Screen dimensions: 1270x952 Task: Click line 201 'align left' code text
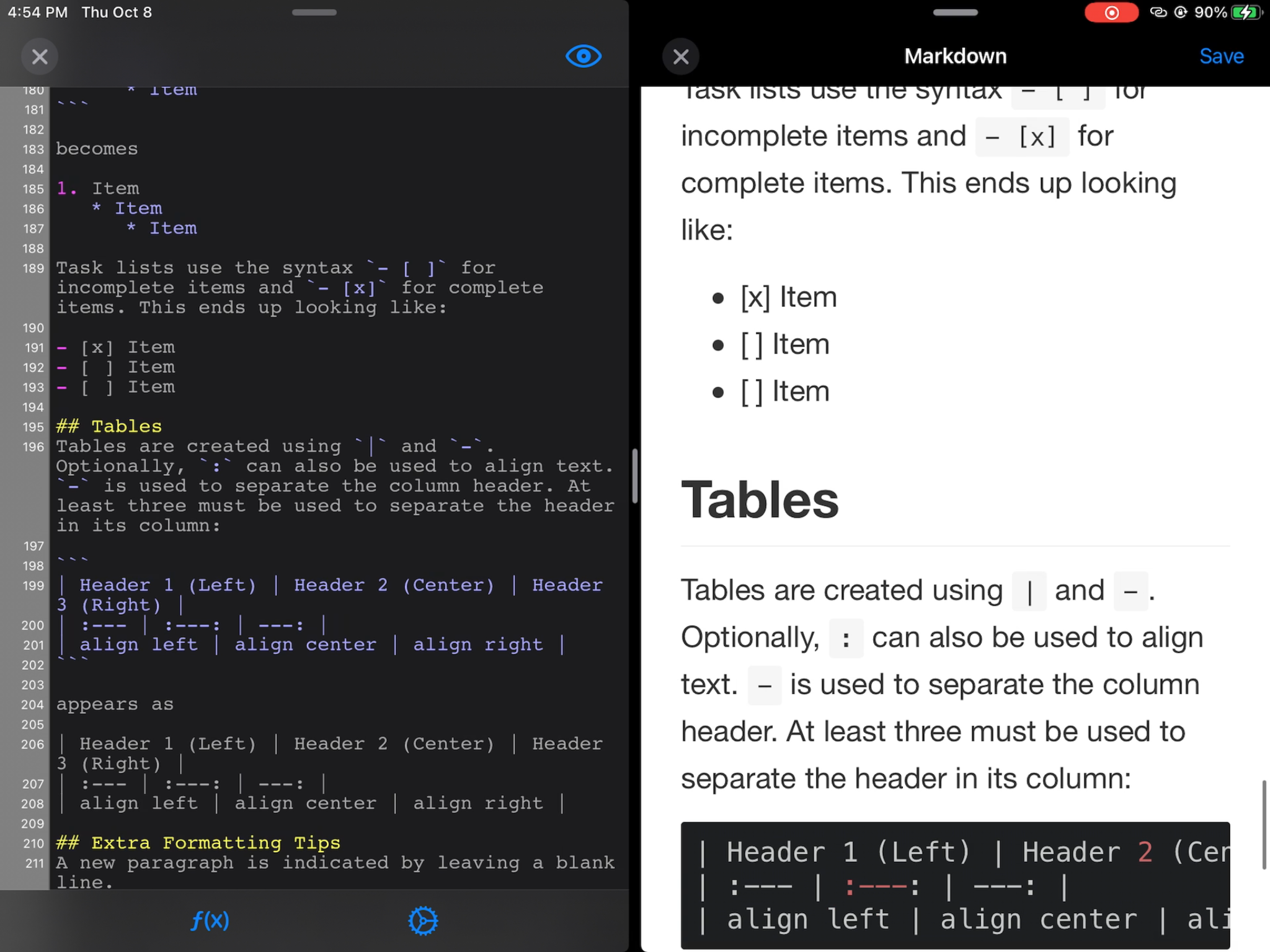click(139, 645)
